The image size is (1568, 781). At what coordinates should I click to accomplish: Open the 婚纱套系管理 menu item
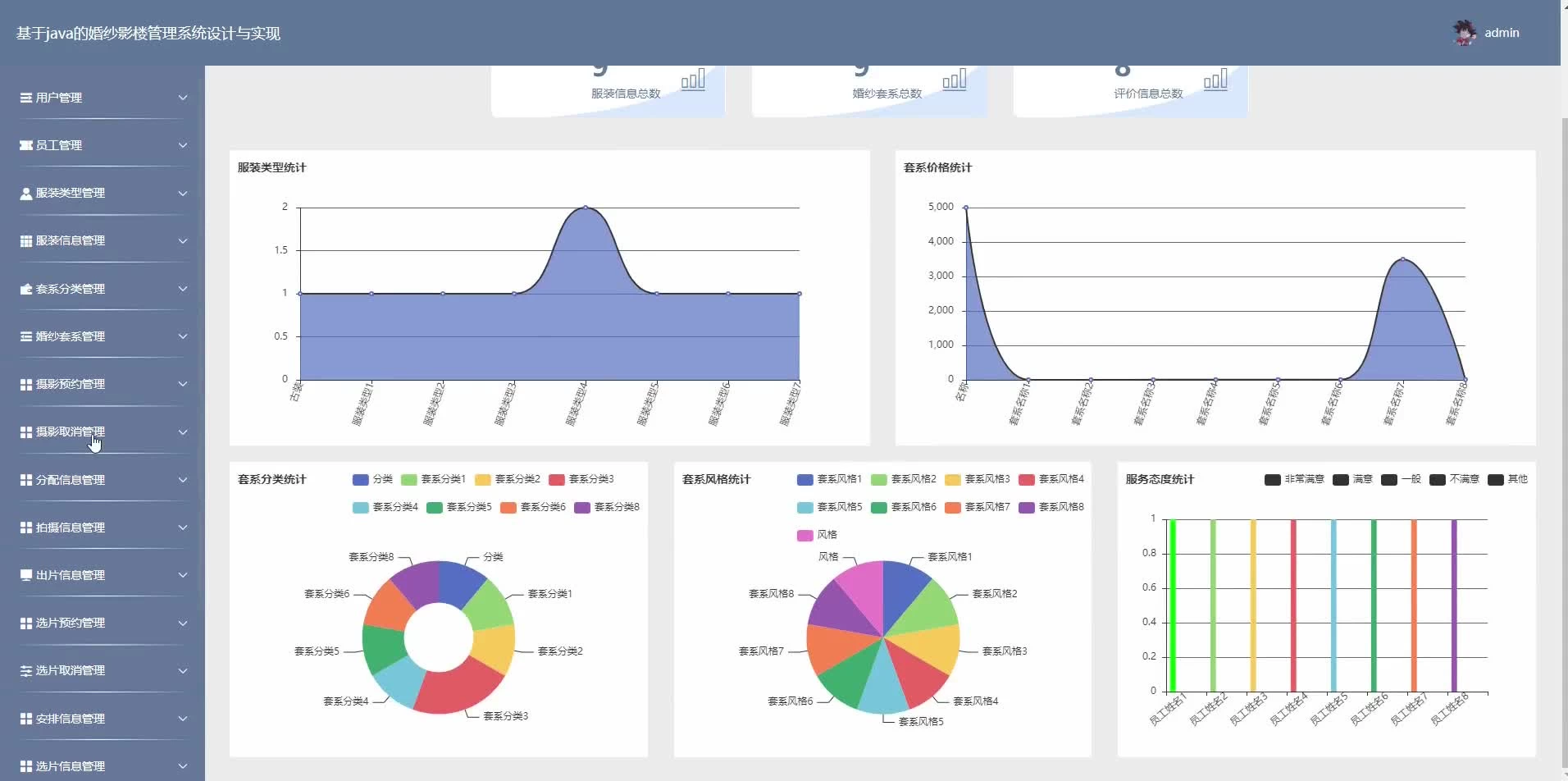tap(71, 336)
